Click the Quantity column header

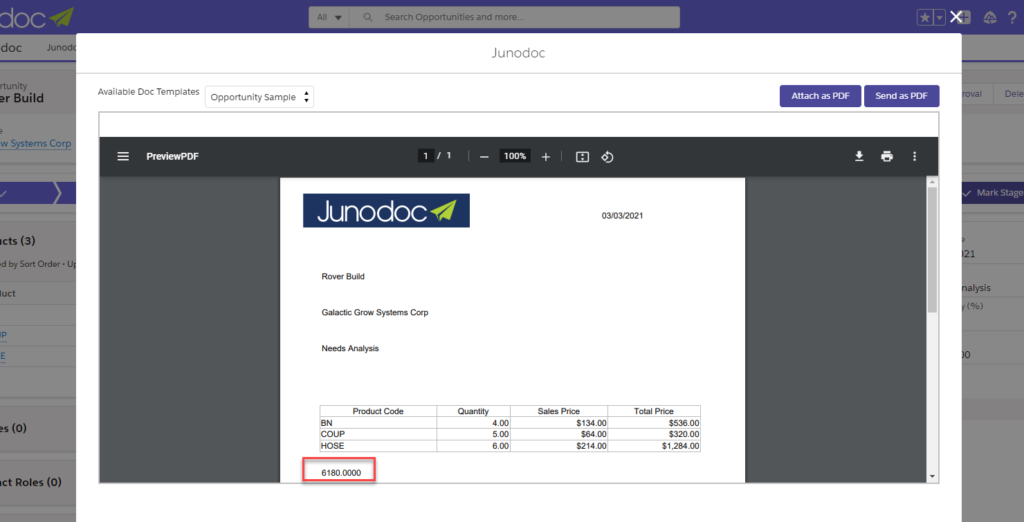tap(473, 411)
